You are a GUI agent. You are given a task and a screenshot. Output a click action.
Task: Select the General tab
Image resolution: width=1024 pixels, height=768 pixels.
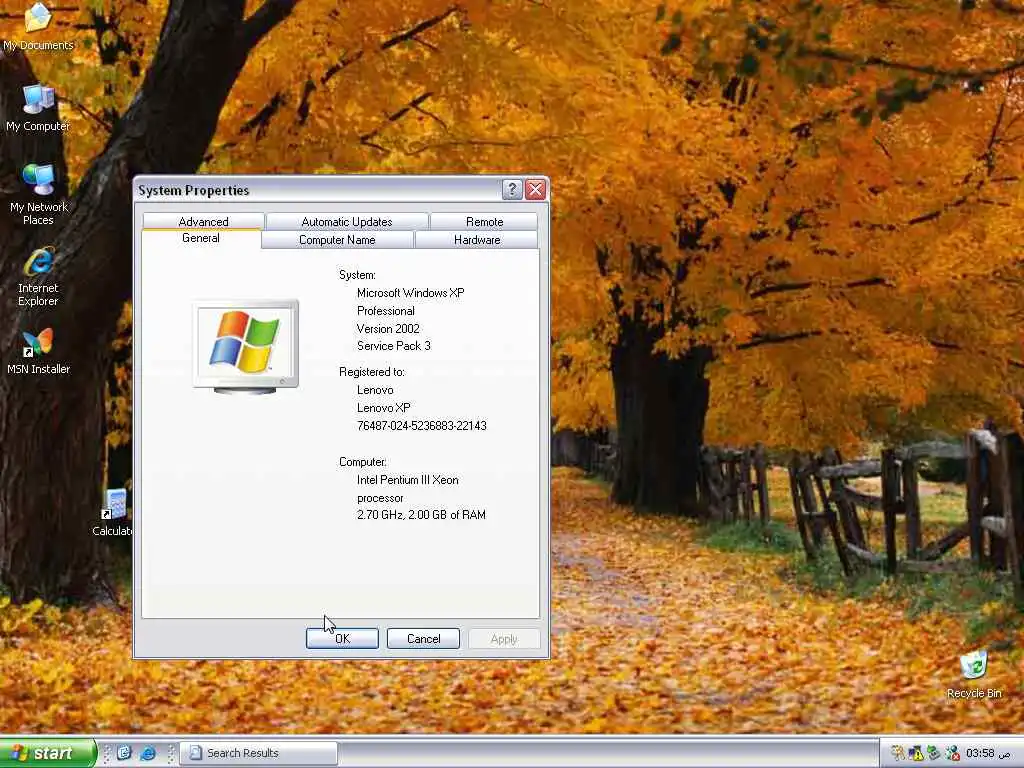200,238
